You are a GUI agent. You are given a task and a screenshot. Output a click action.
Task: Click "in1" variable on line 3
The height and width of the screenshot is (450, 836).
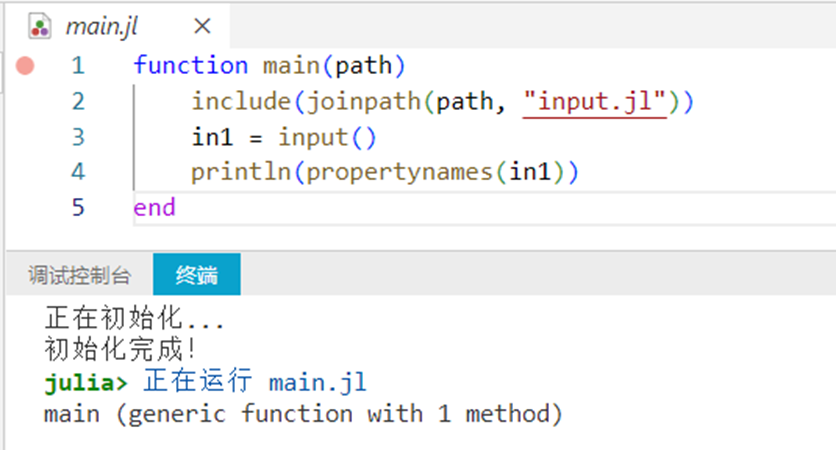(x=212, y=137)
